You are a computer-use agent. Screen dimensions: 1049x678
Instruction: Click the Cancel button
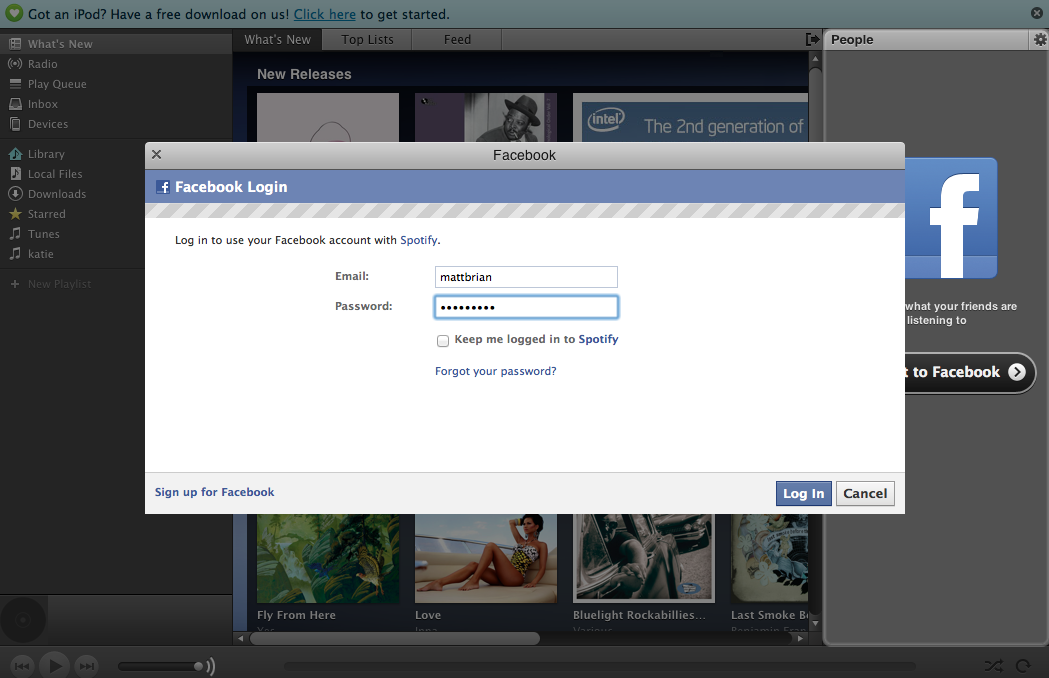865,494
